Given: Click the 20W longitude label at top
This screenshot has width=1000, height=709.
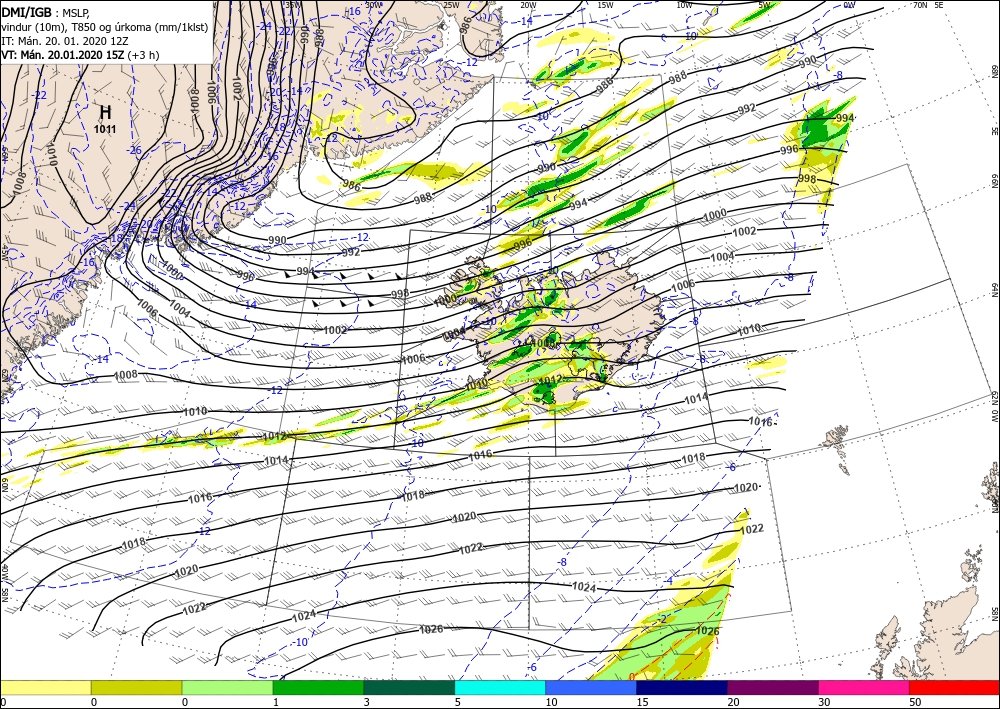Looking at the screenshot, I should coord(527,5).
